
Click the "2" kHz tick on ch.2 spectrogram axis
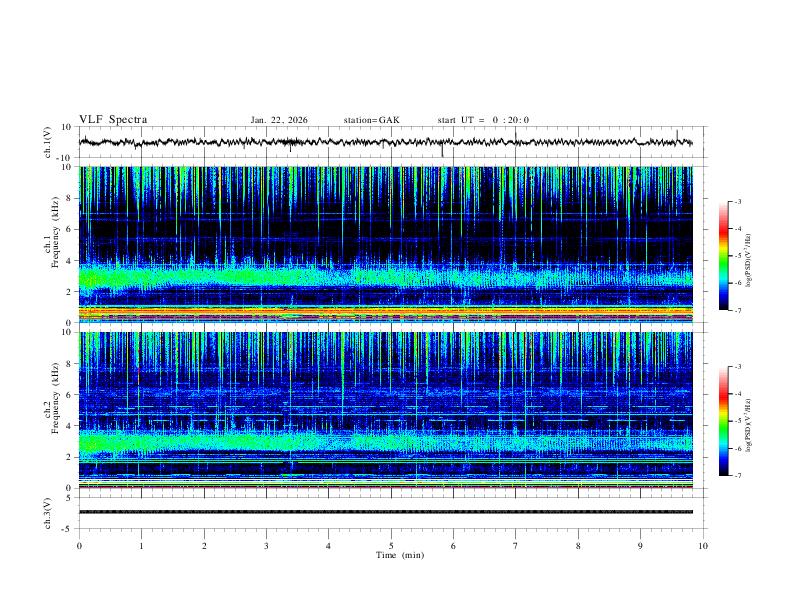(x=69, y=457)
